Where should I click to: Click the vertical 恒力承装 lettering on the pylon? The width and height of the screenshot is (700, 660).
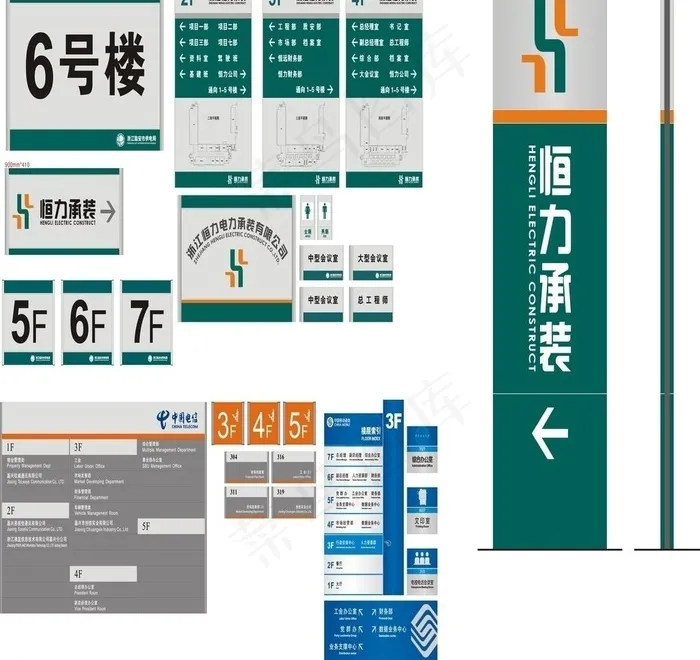tap(555, 259)
